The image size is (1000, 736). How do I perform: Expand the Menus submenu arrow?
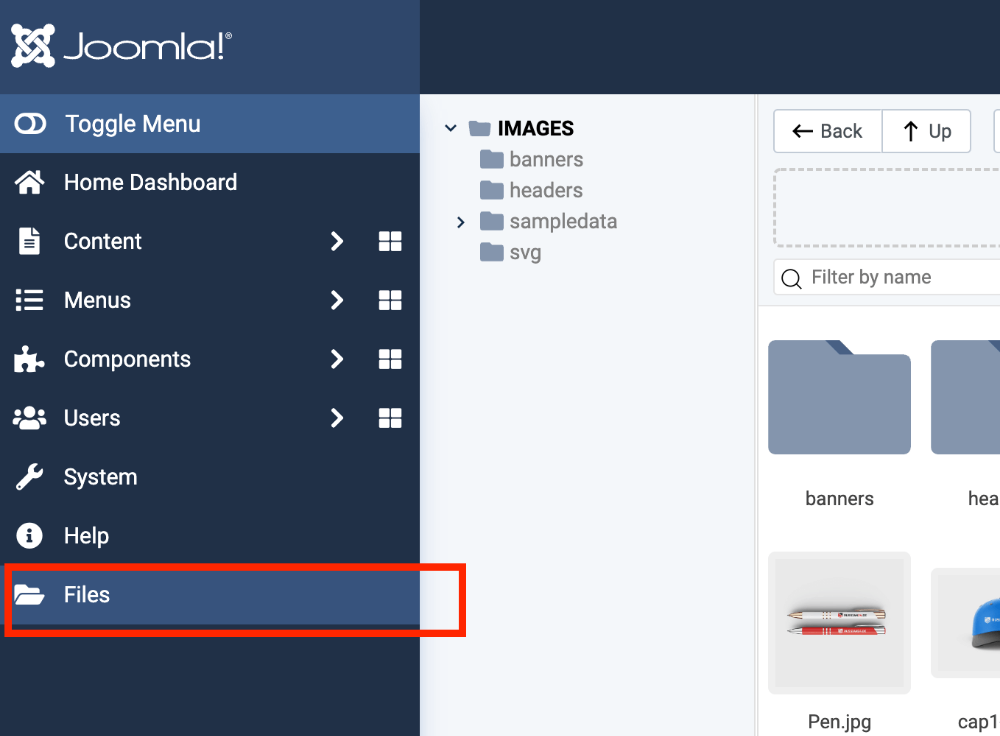(337, 301)
